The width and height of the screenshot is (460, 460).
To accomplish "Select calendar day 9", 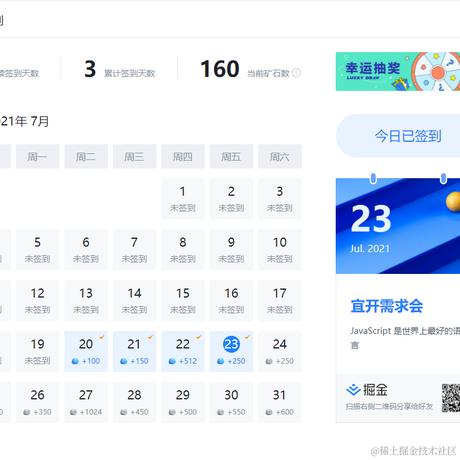I will [x=231, y=250].
